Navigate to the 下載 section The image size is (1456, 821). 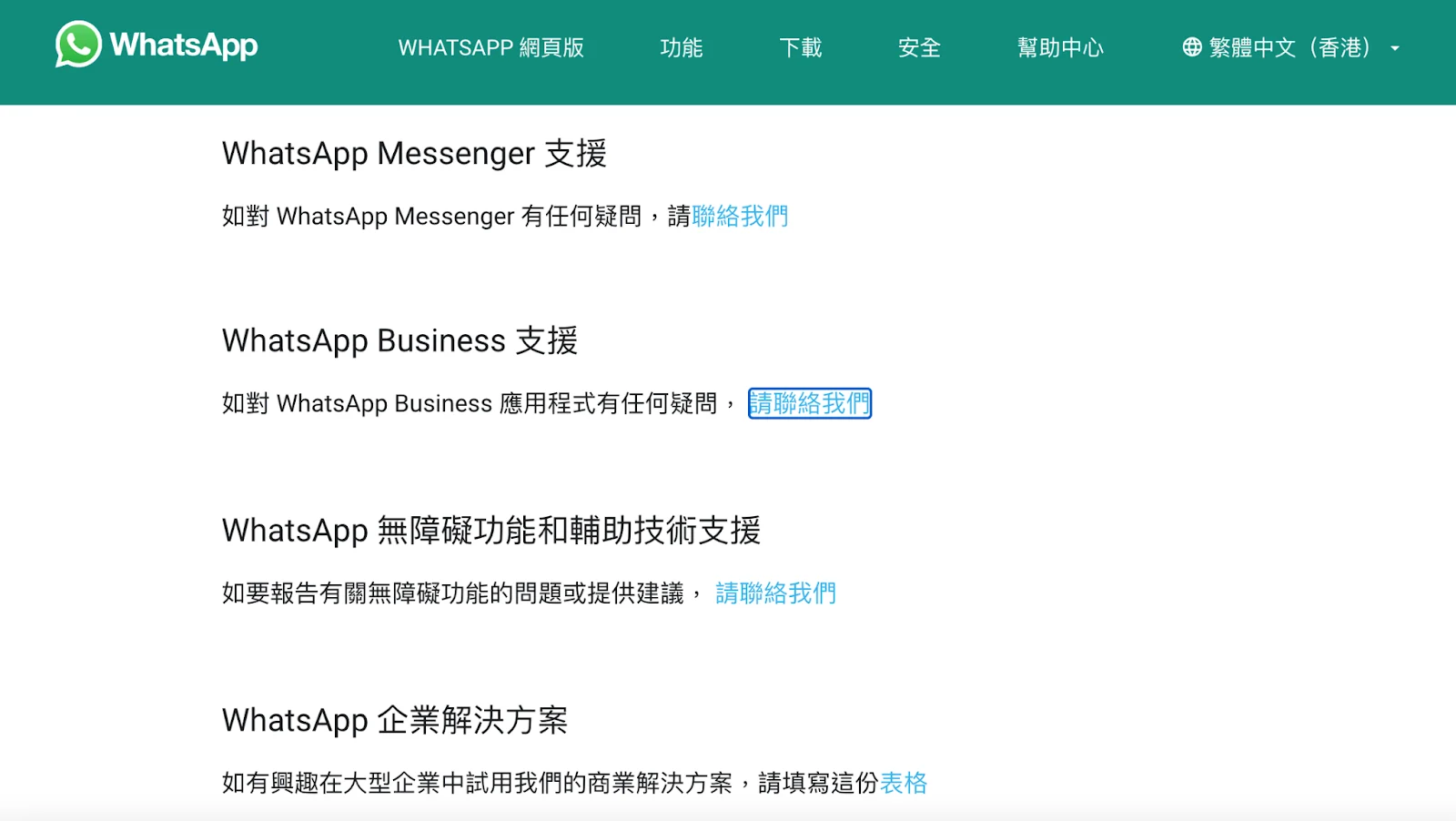coord(801,49)
